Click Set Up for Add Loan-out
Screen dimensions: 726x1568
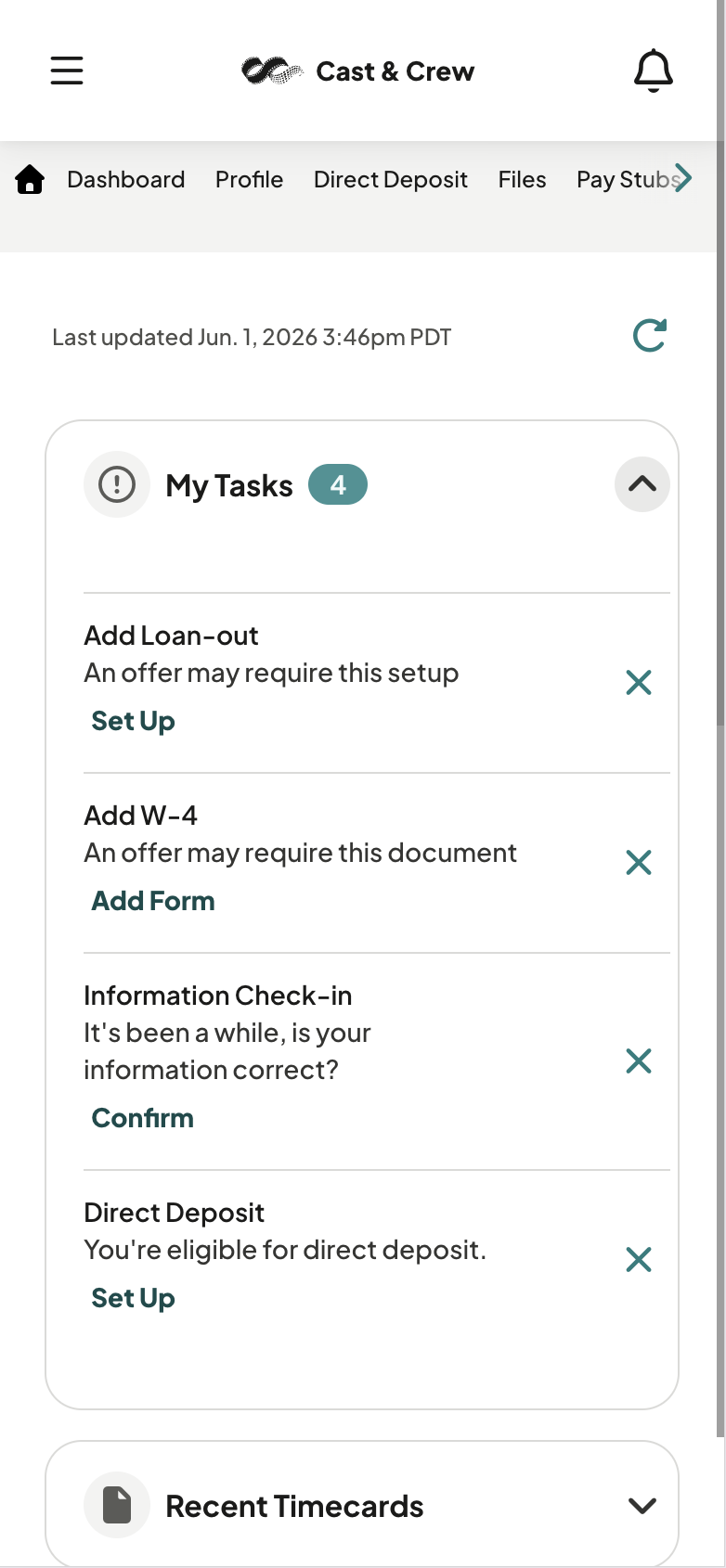(134, 722)
